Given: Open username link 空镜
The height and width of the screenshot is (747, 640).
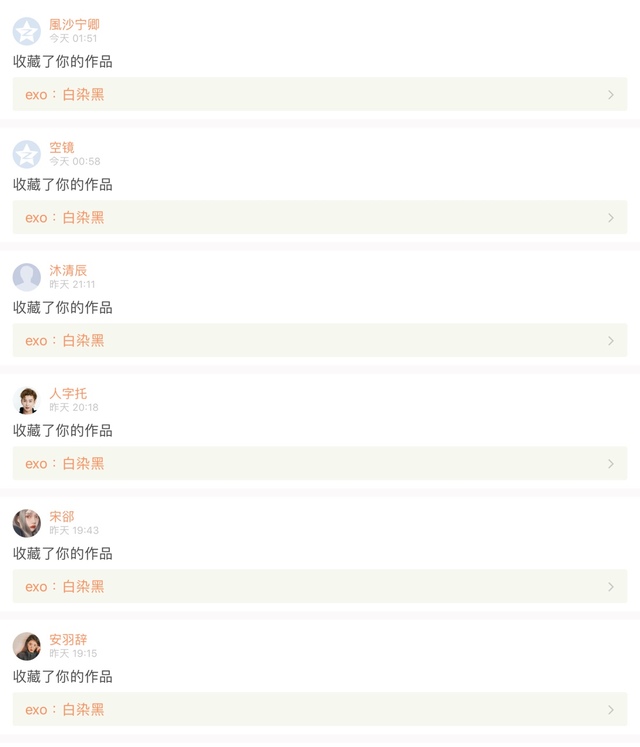Looking at the screenshot, I should tap(62, 147).
